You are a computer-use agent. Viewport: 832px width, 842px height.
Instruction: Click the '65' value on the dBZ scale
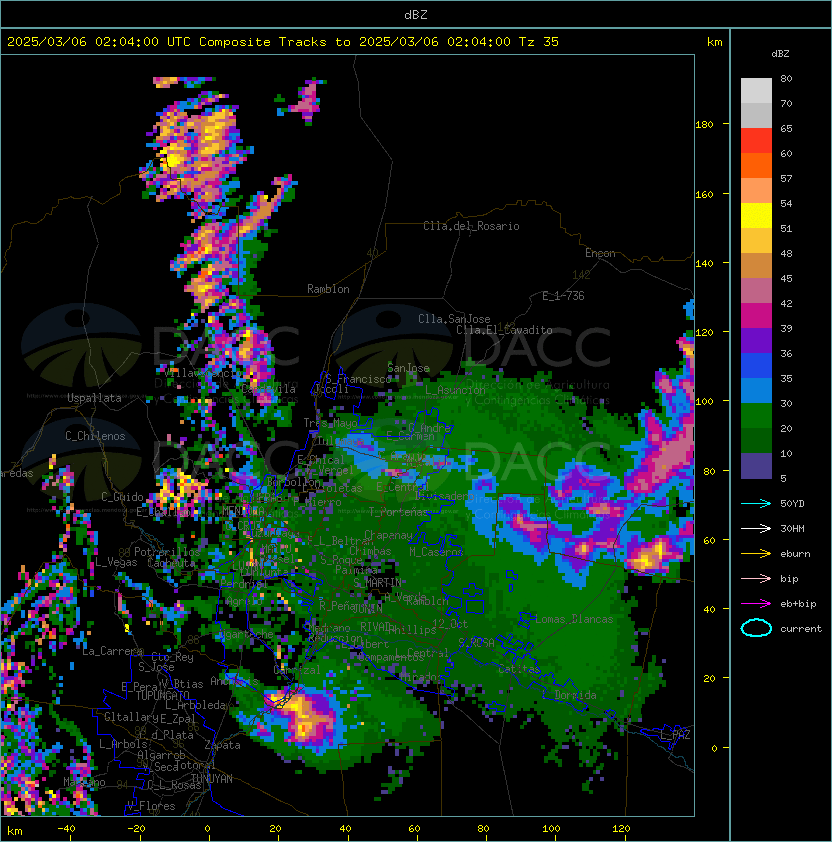786,128
